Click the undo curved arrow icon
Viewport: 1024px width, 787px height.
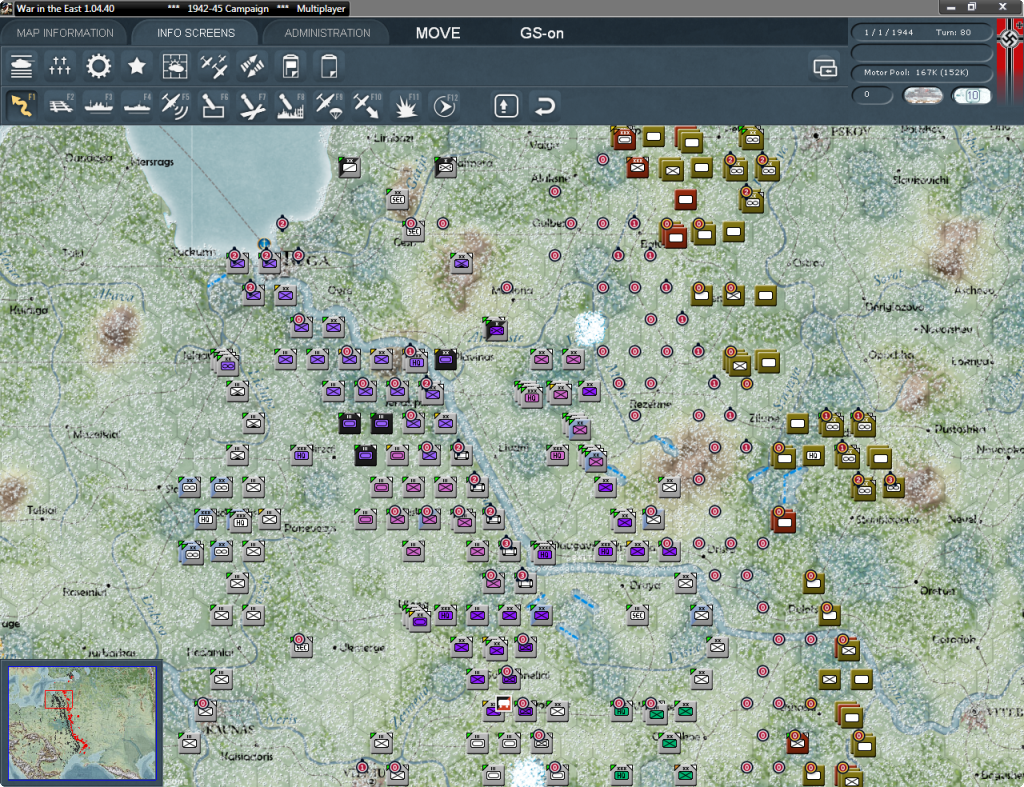[545, 105]
